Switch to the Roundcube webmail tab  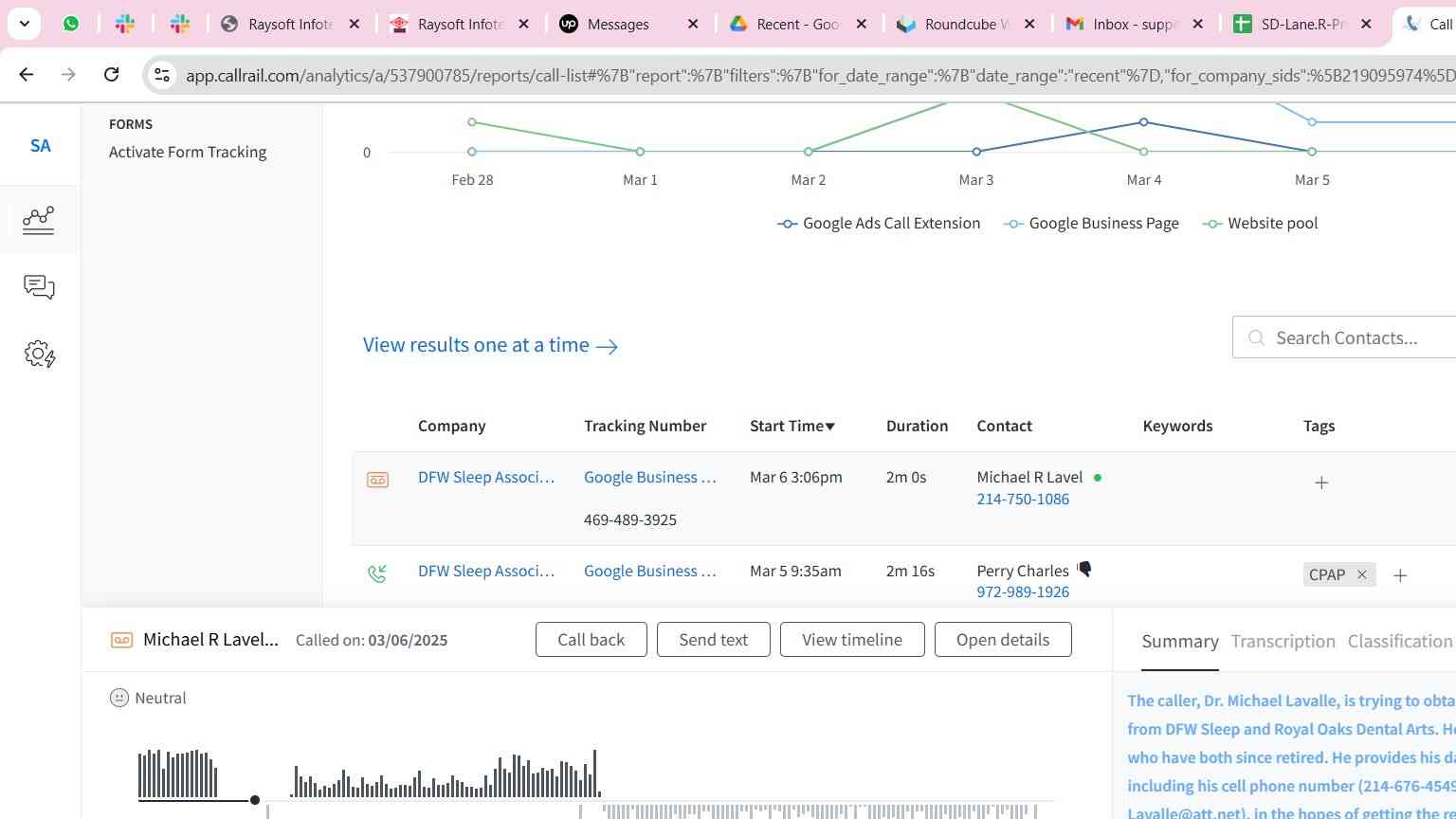pyautogui.click(x=955, y=24)
